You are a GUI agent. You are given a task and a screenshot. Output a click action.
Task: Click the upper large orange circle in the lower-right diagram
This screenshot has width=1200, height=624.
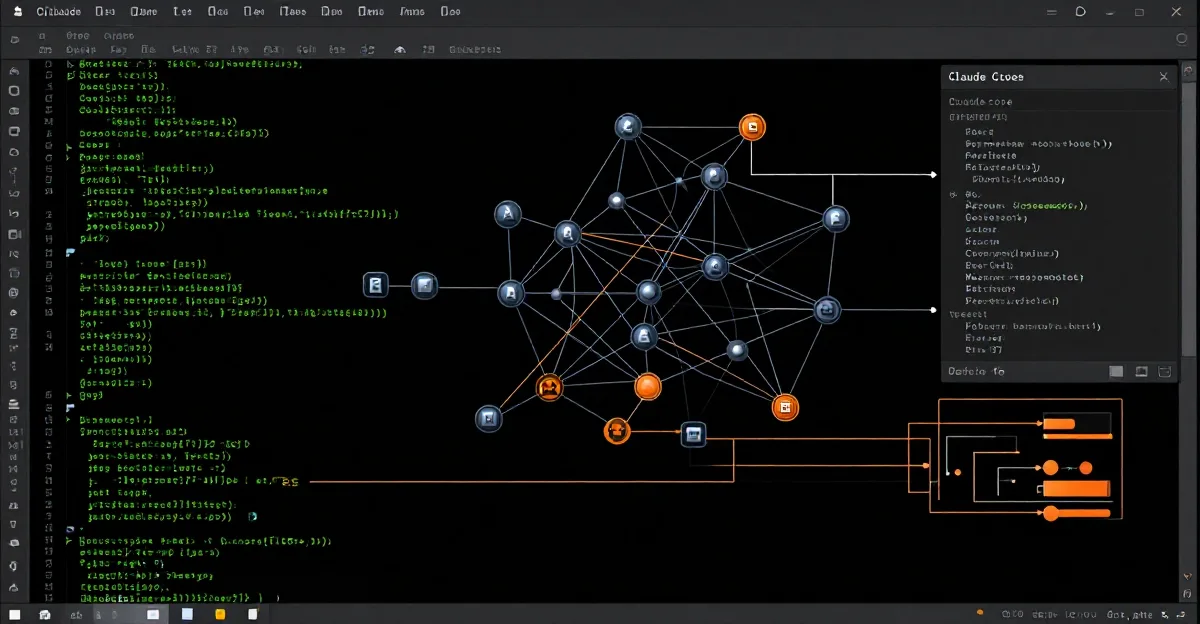pos(1050,468)
